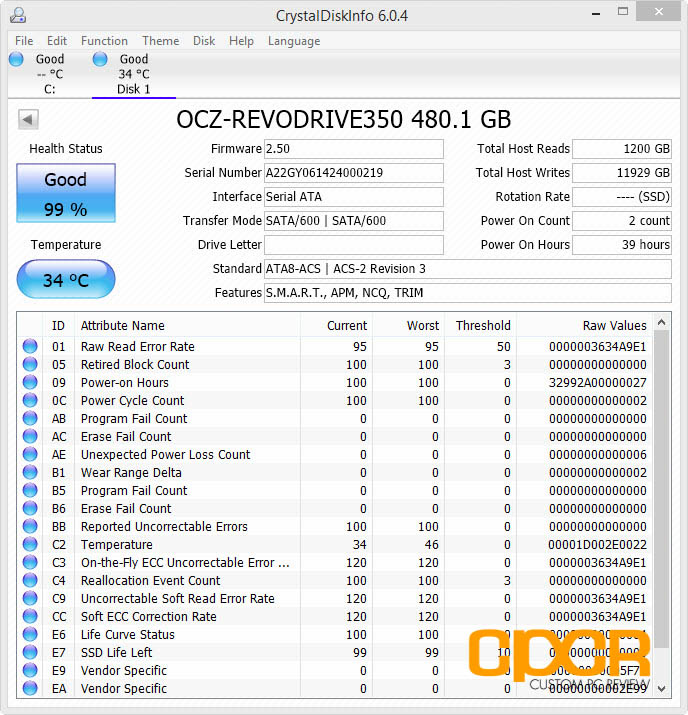This screenshot has width=688, height=715.
Task: Click the 34 °C temperature button
Action: [x=66, y=279]
